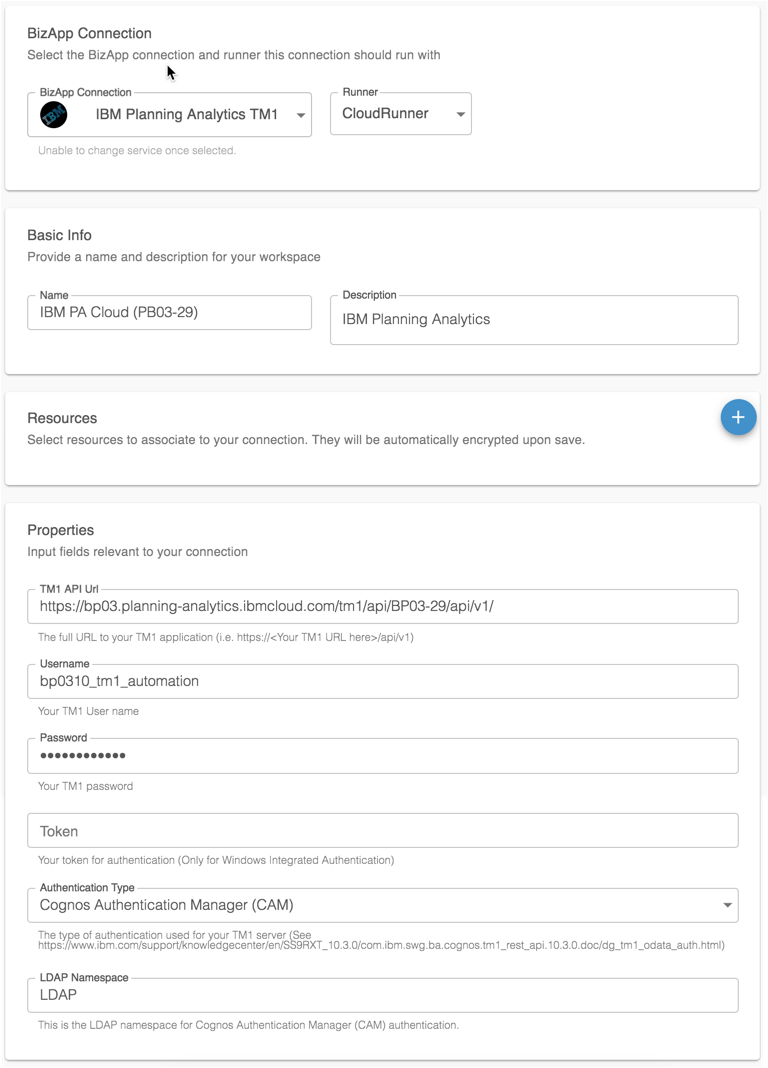
Task: Click the 'Resources' heading
Action: click(62, 418)
